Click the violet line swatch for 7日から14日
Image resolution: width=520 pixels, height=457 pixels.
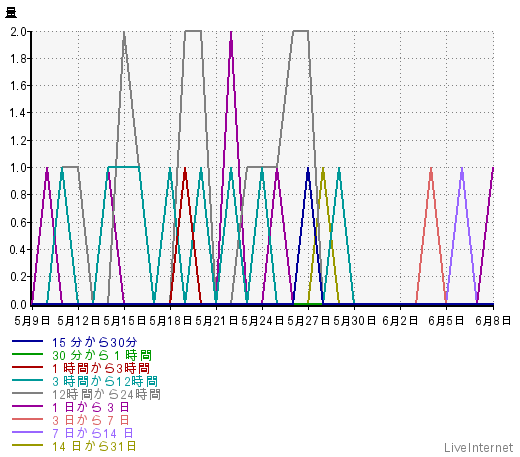coord(27,432)
